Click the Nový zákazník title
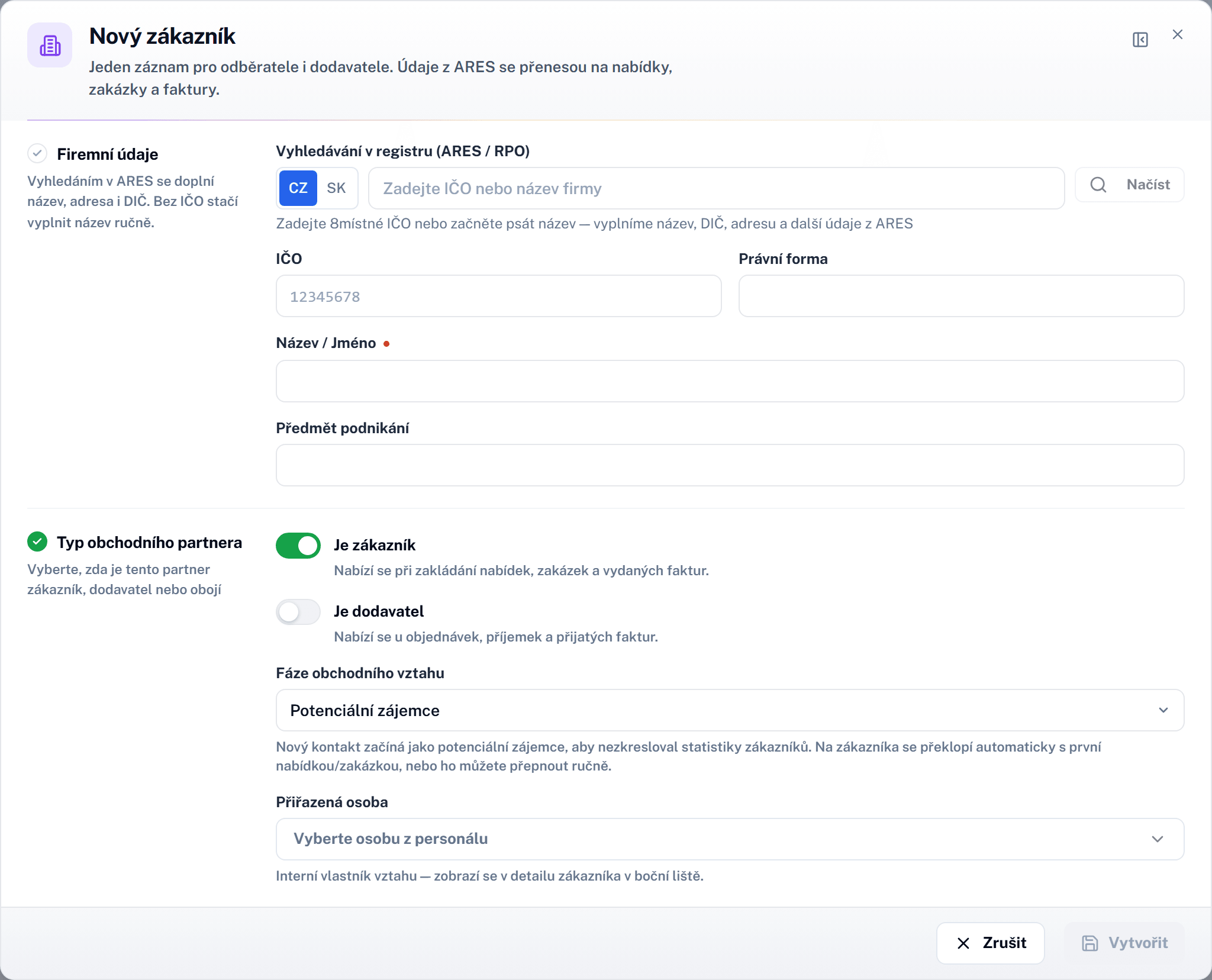Image resolution: width=1212 pixels, height=980 pixels. (162, 36)
